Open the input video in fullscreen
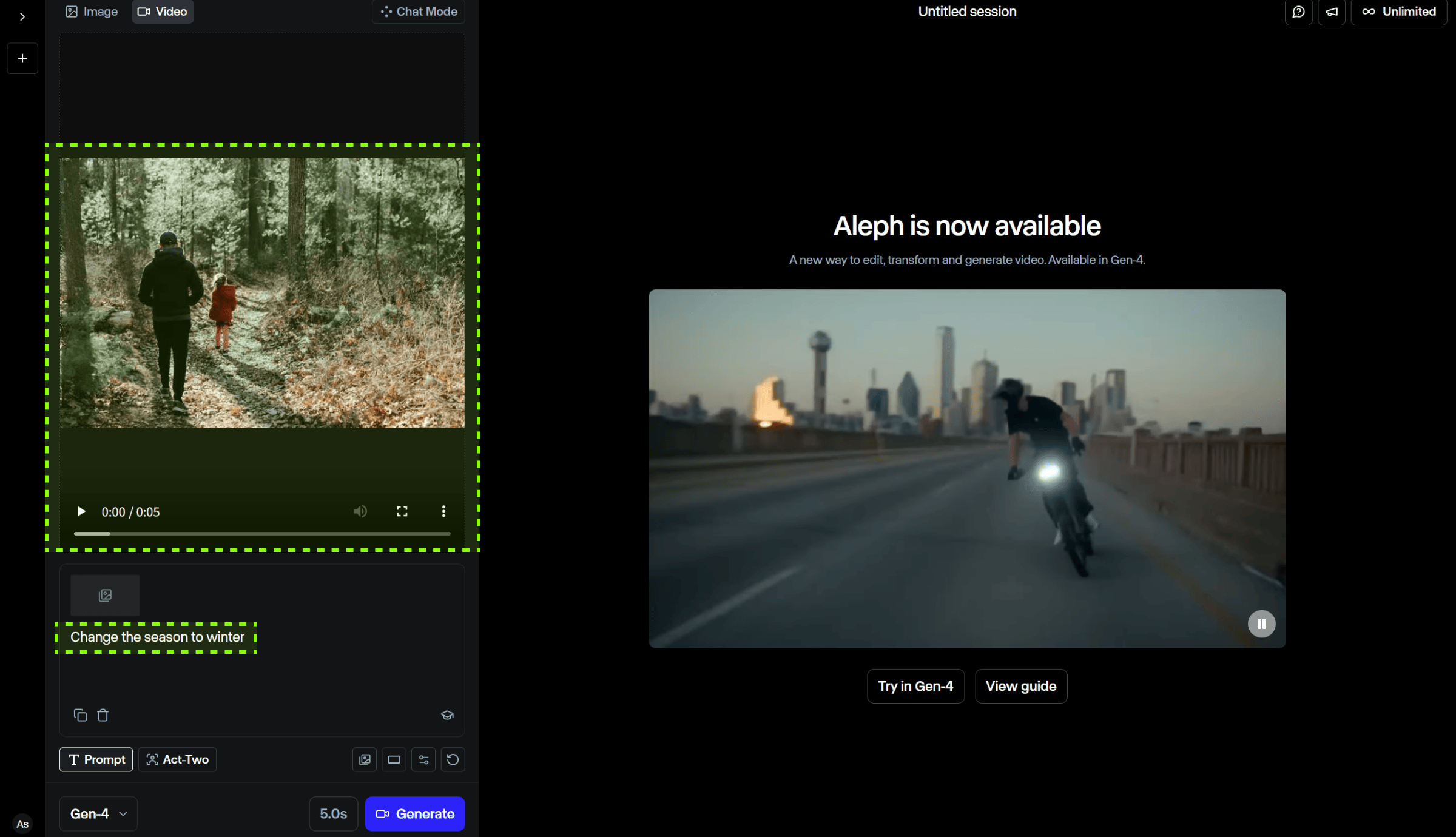This screenshot has width=1456, height=837. (402, 511)
